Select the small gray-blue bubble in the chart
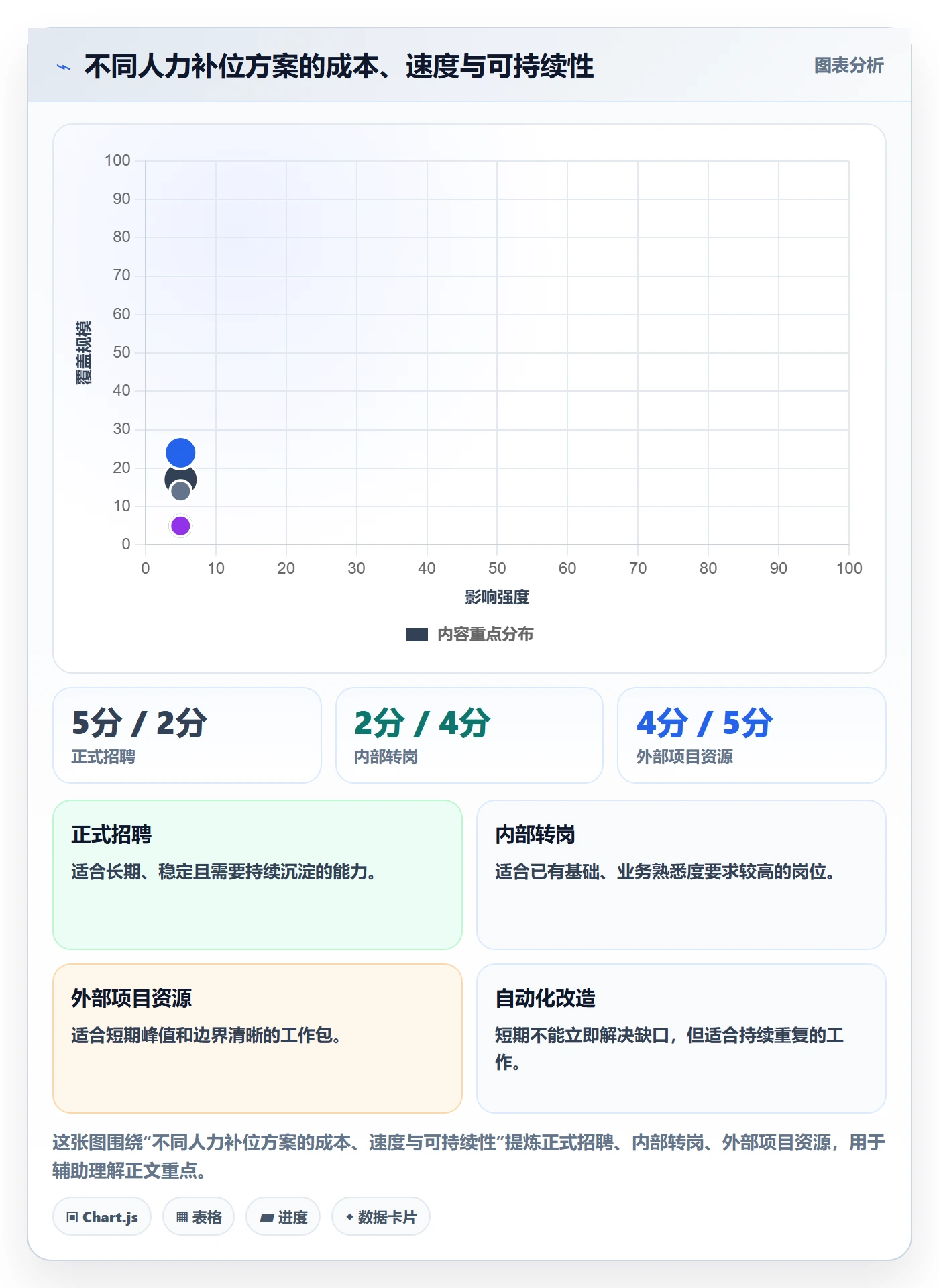This screenshot has width=939, height=1288. (x=180, y=491)
